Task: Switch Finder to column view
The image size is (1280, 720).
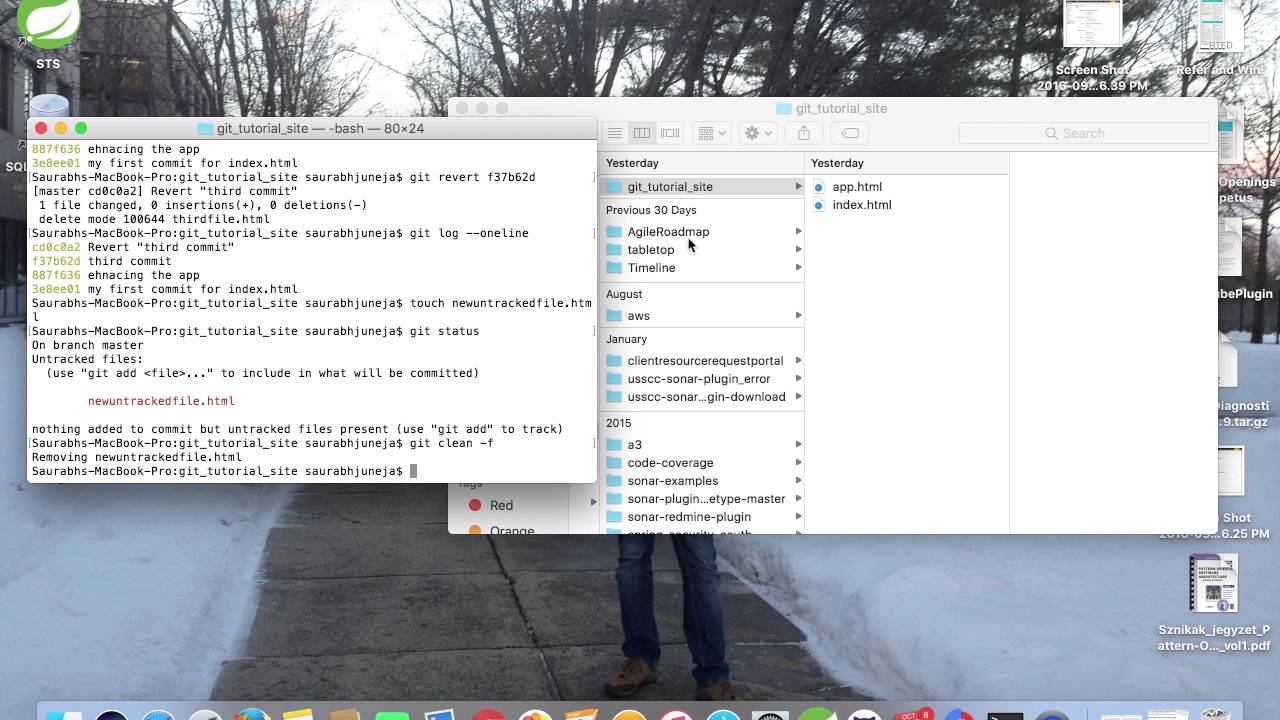Action: pyautogui.click(x=642, y=133)
